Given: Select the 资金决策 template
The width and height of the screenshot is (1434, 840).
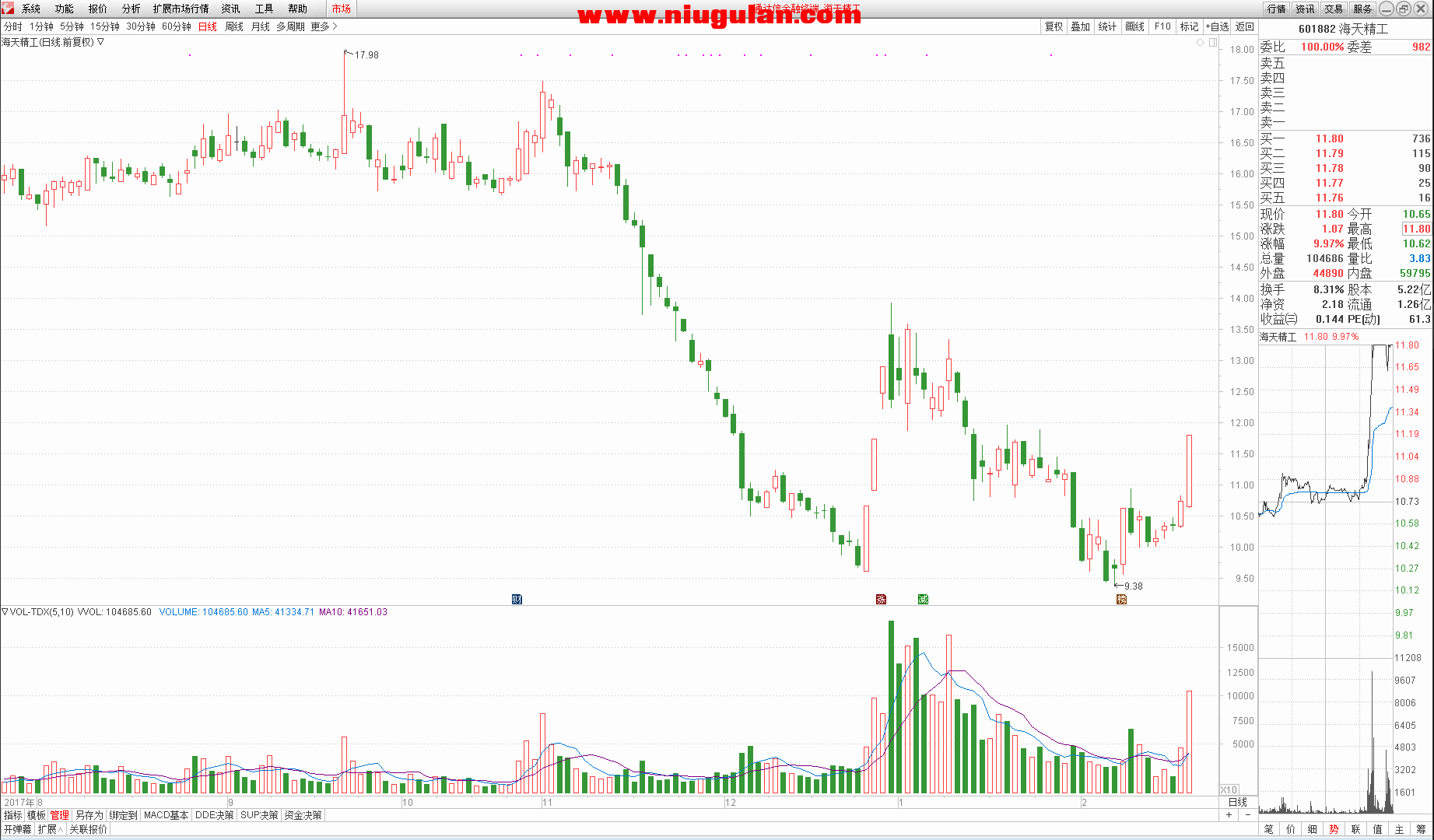Looking at the screenshot, I should [303, 815].
